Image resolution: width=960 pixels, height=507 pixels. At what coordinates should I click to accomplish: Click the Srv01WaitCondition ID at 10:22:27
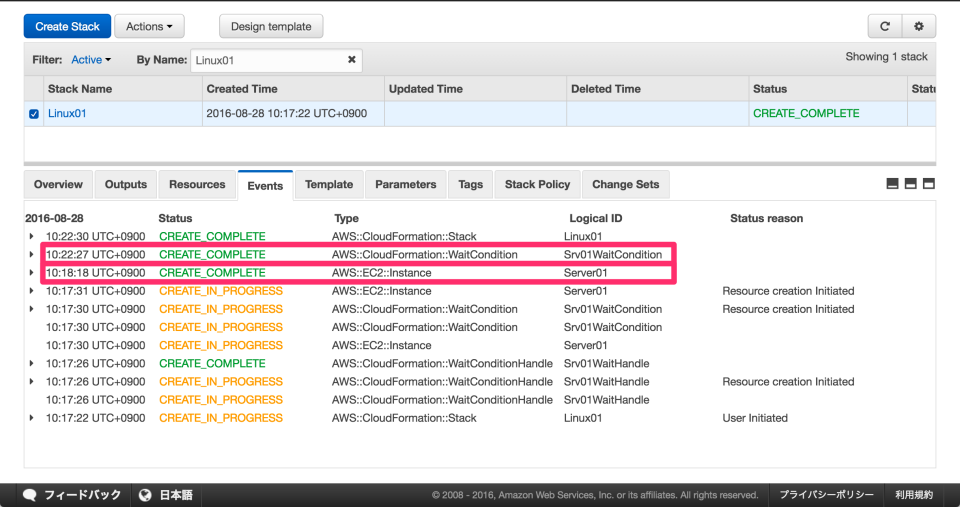613,254
